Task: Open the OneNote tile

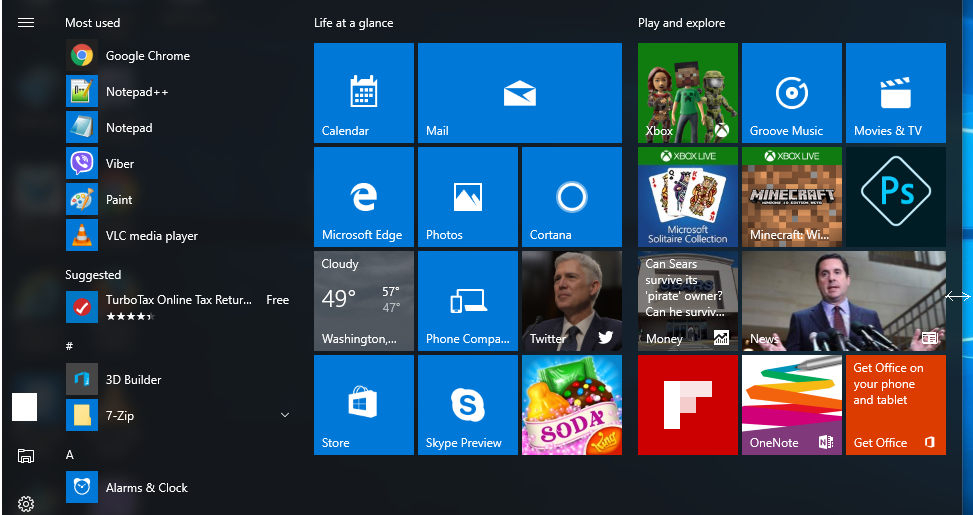Action: point(792,405)
